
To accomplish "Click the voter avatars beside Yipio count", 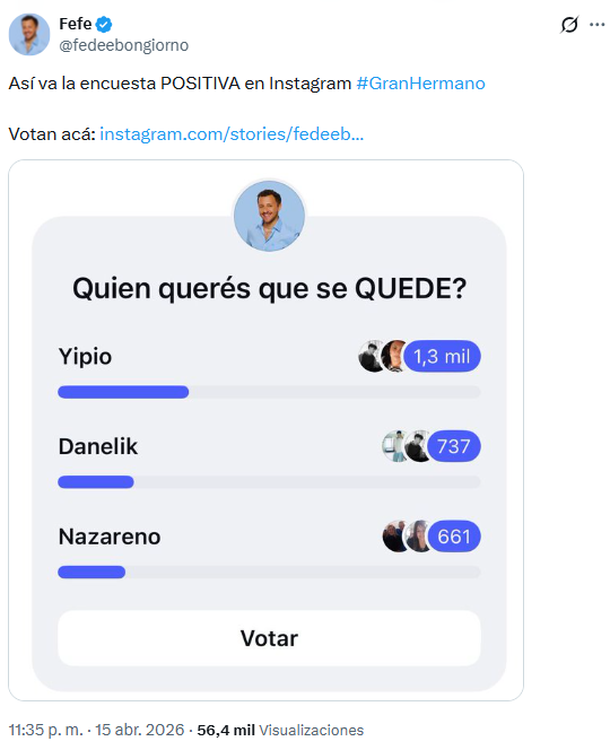I will [x=383, y=356].
